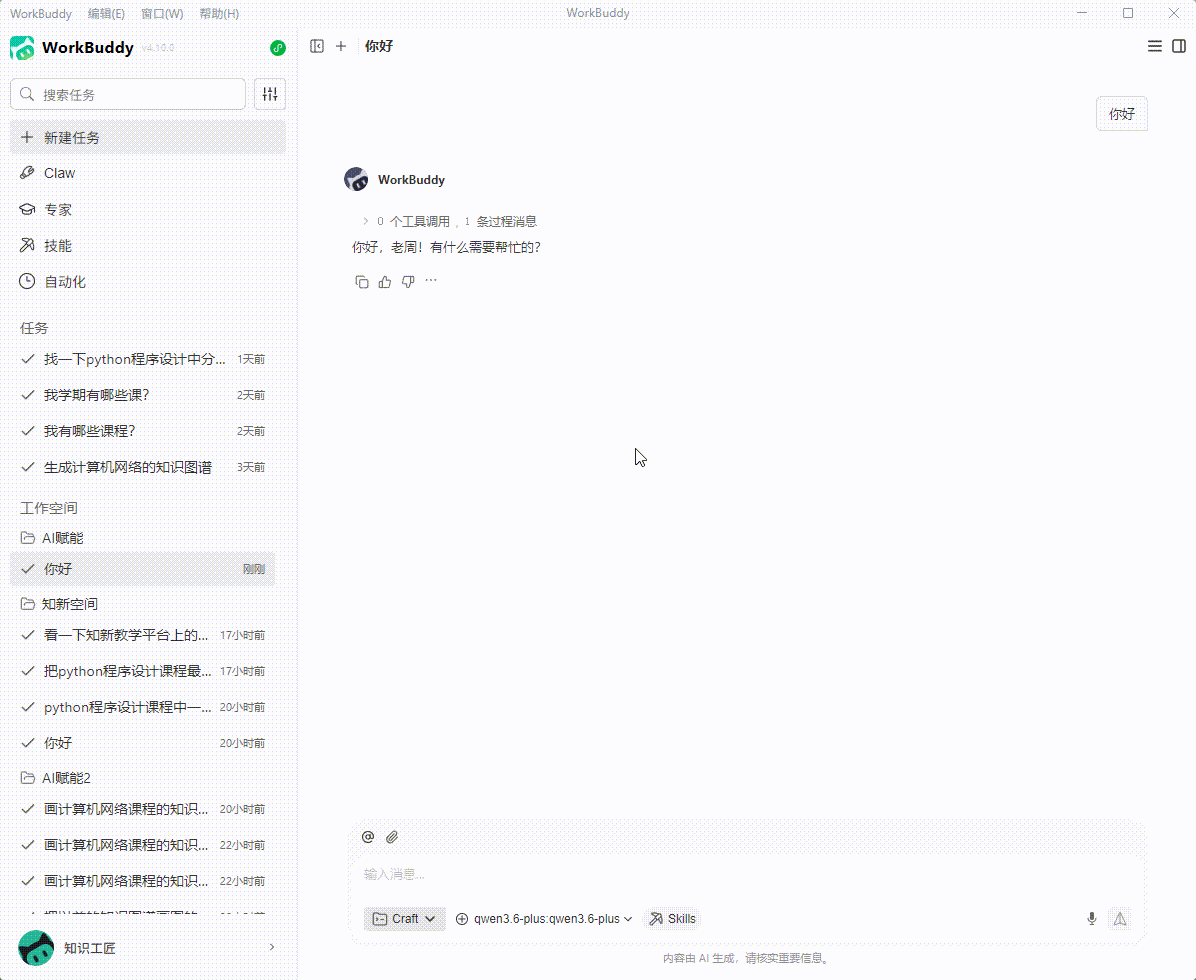Select Claw in the sidebar

click(x=60, y=172)
